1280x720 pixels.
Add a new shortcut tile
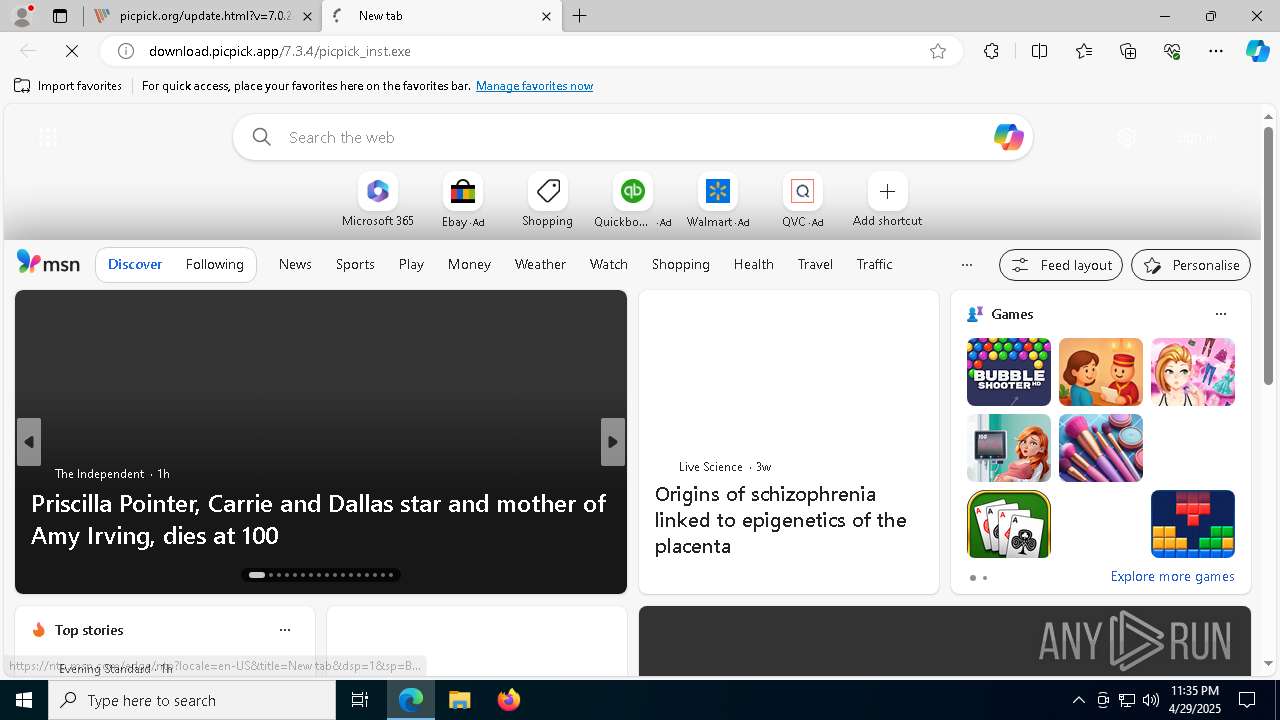[x=887, y=200]
